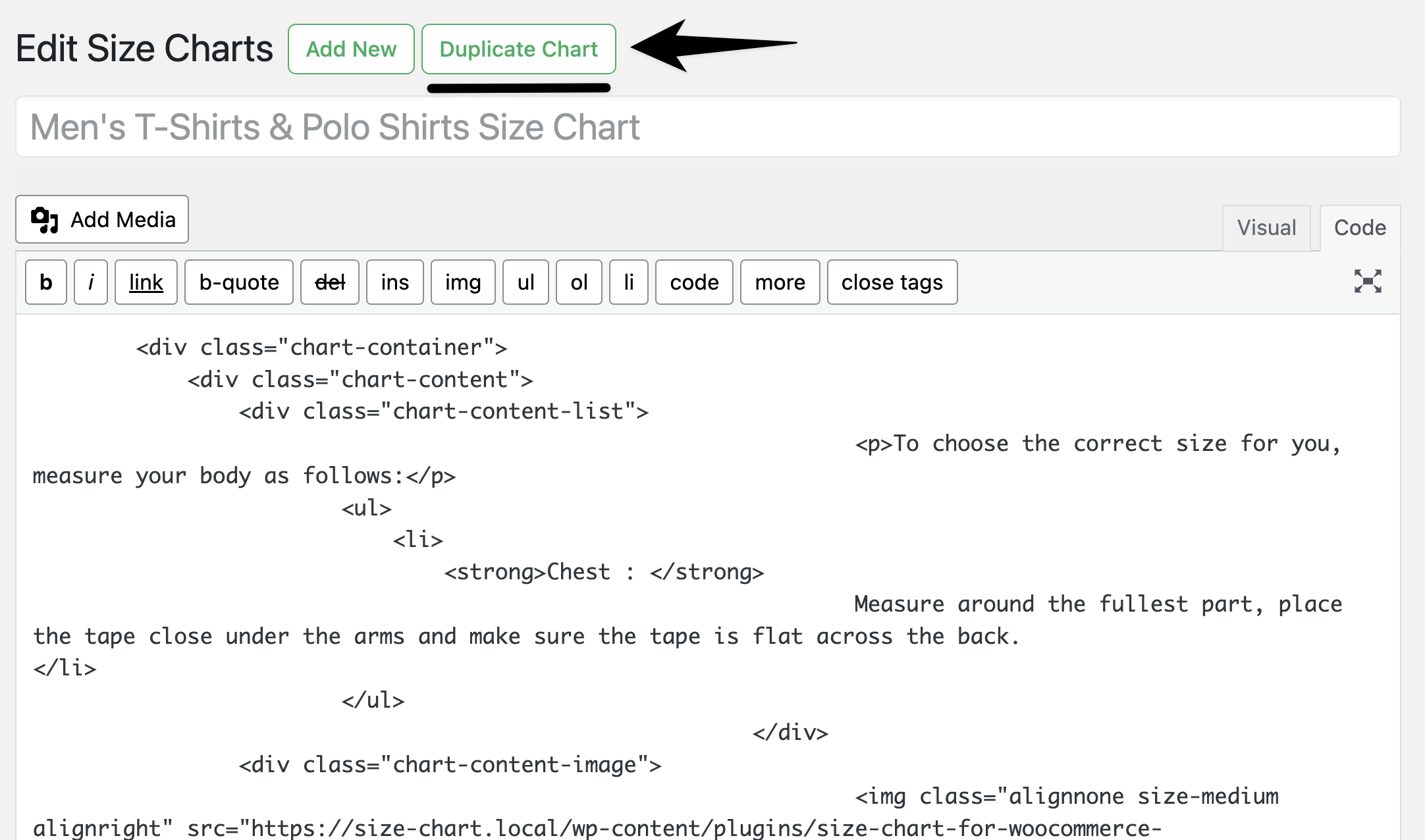Insert an image via the img button

(x=462, y=282)
